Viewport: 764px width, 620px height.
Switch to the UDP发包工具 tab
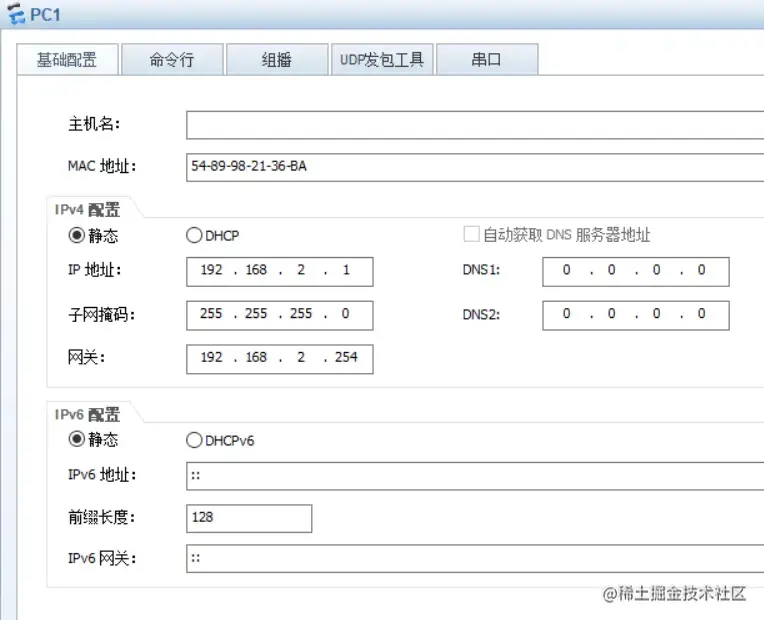click(382, 59)
